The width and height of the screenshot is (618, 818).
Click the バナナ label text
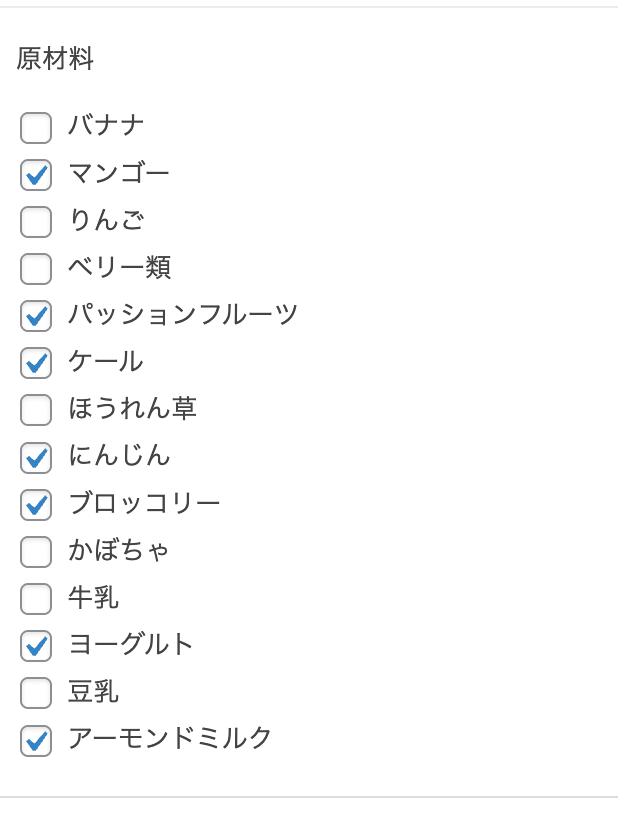pos(106,126)
